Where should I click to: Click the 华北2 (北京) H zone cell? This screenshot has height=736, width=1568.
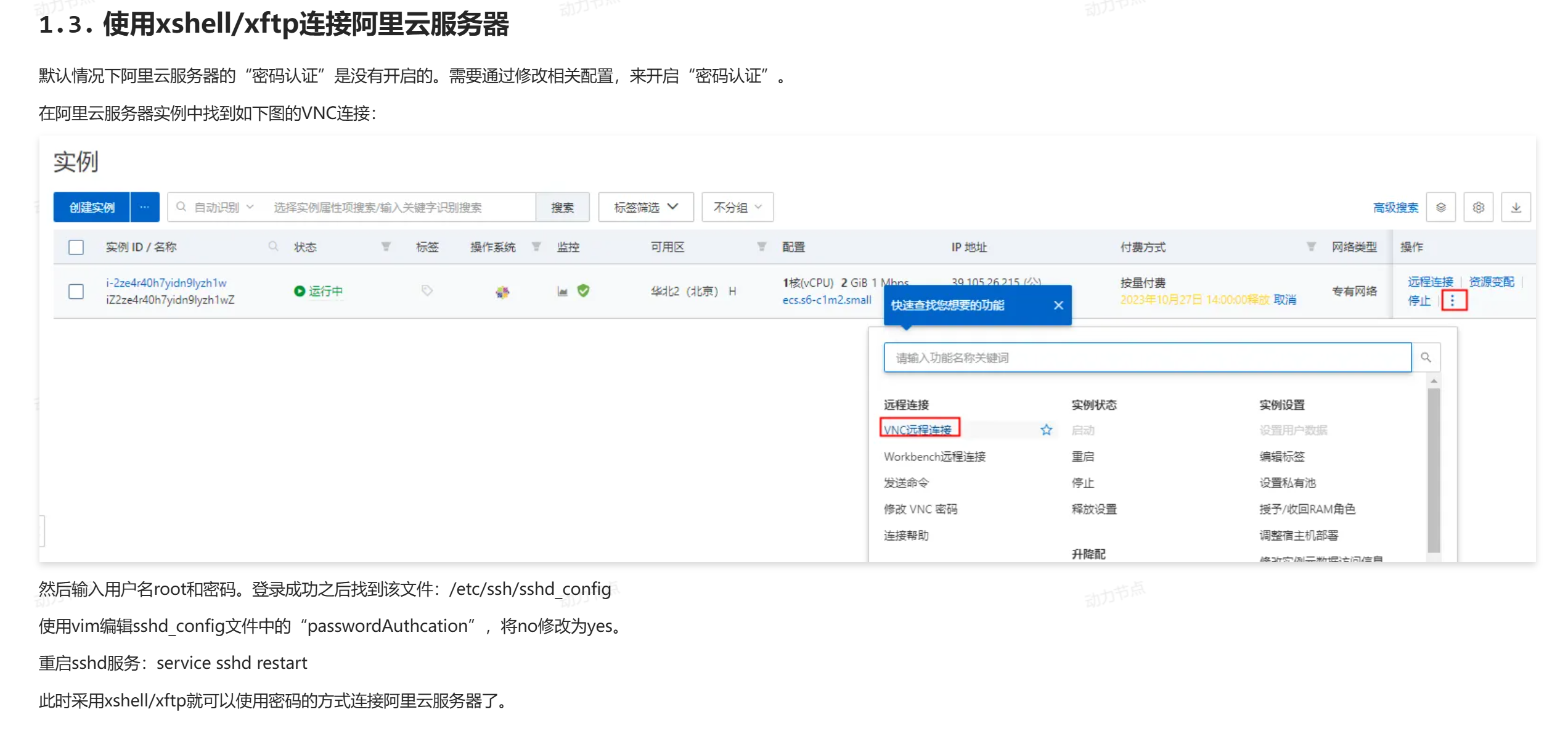(693, 291)
